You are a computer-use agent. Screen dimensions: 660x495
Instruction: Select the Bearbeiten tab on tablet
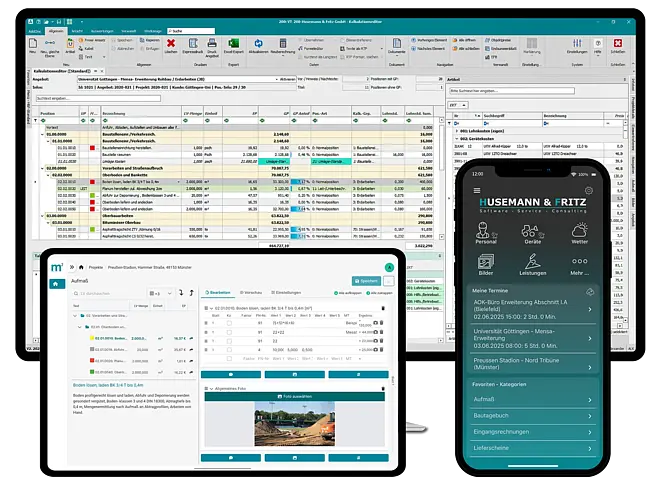coord(218,293)
